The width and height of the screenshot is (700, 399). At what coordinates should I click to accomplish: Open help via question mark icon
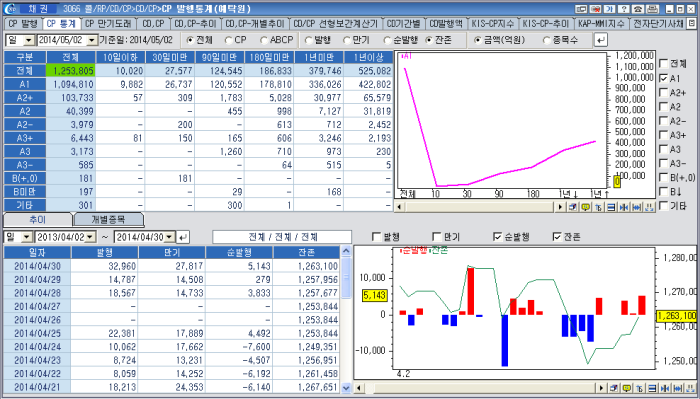pyautogui.click(x=624, y=9)
